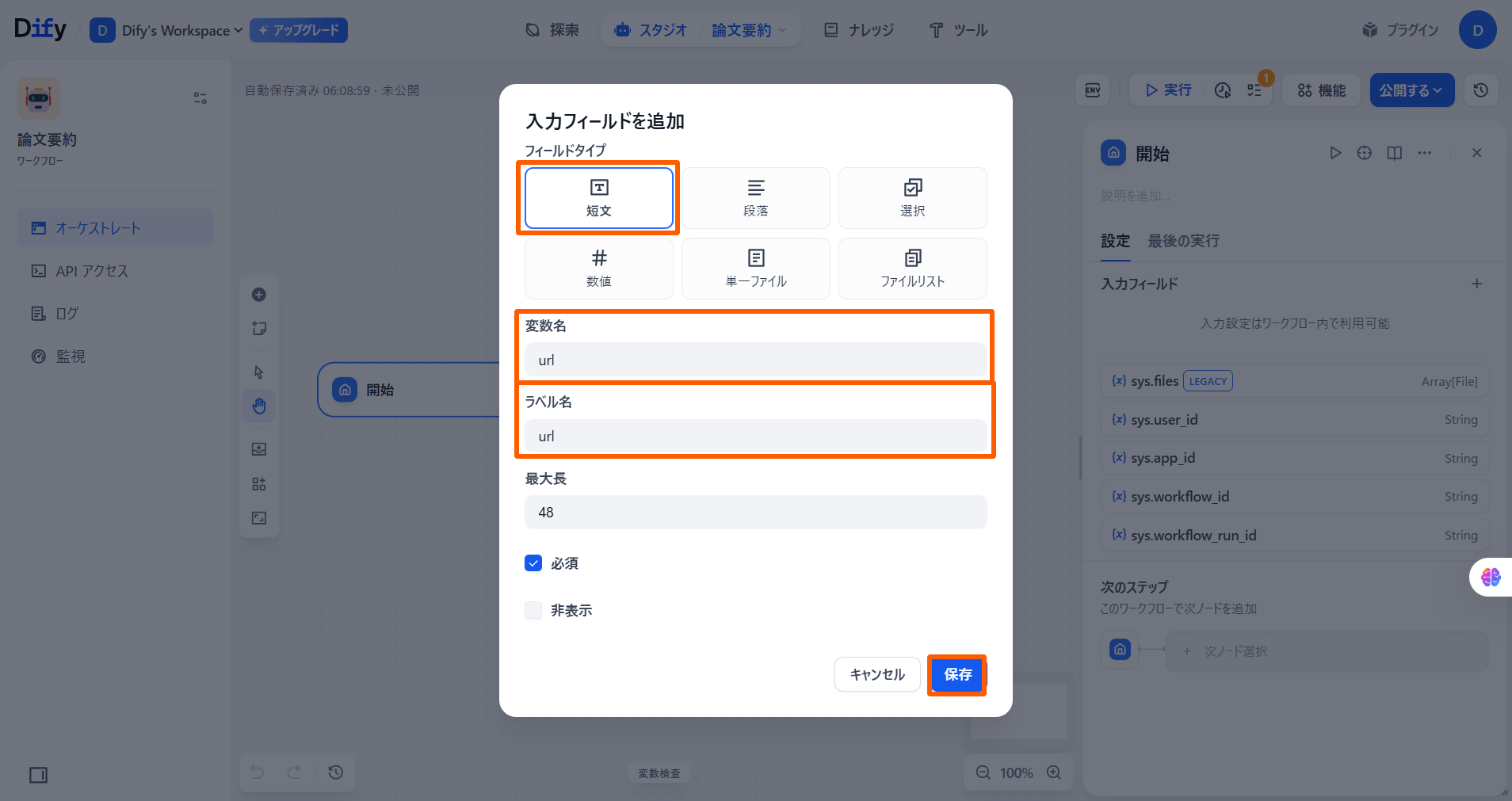Viewport: 1512px width, 801px height.
Task: Enable the 非表示 hidden checkbox
Action: [x=533, y=610]
